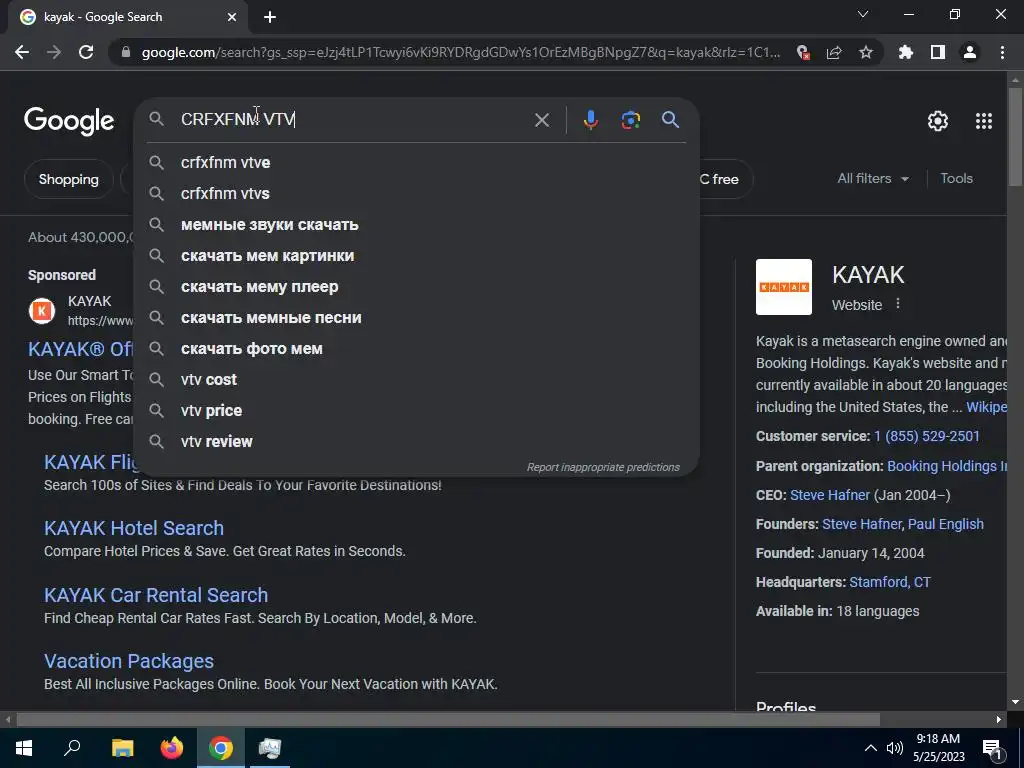Screen dimensions: 1024x768
Task: Click the third-party cookies blocked icon
Action: coord(803,52)
